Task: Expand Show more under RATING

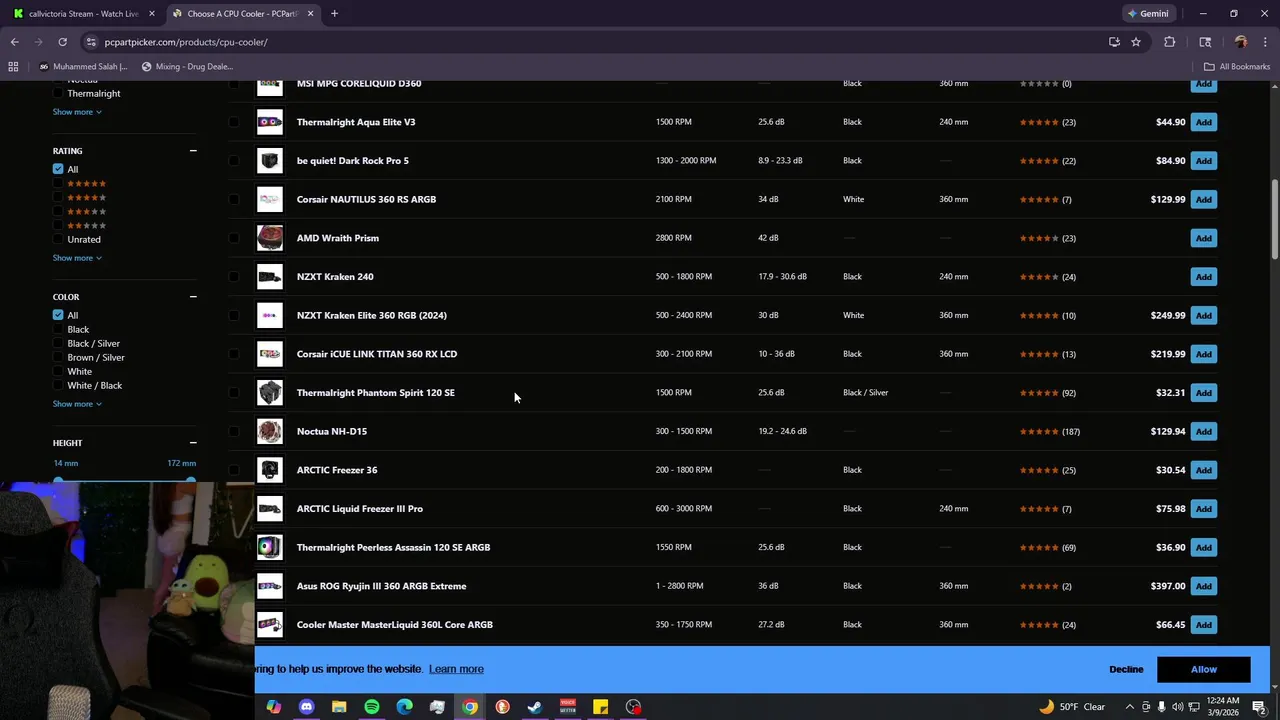Action: pos(77,258)
